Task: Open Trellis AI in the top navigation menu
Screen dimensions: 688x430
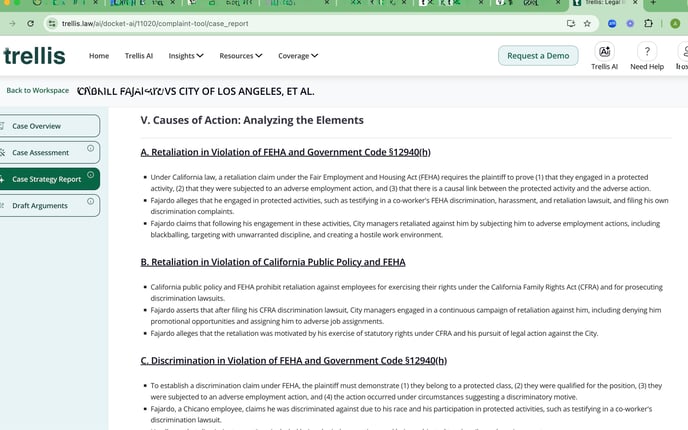Action: [139, 56]
